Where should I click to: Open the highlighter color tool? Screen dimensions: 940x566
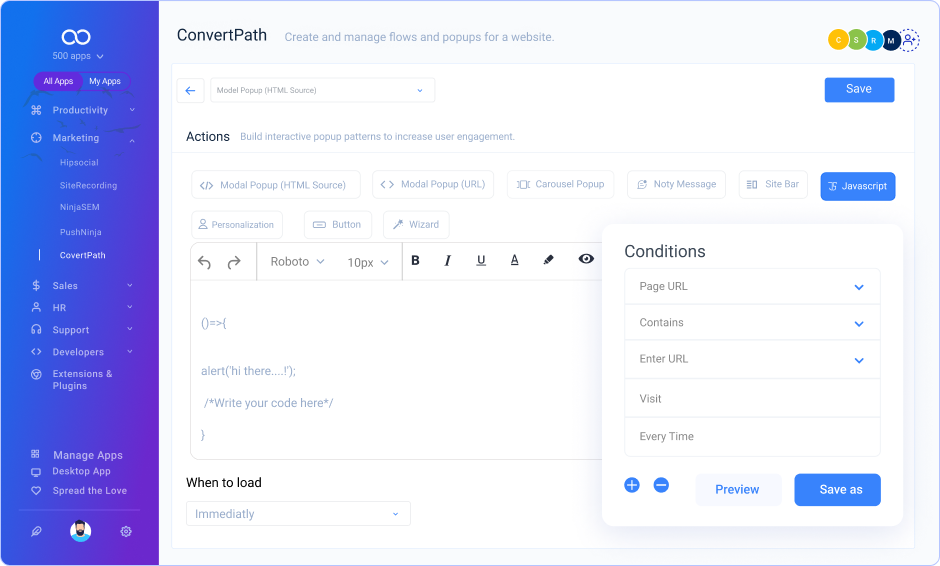click(548, 260)
